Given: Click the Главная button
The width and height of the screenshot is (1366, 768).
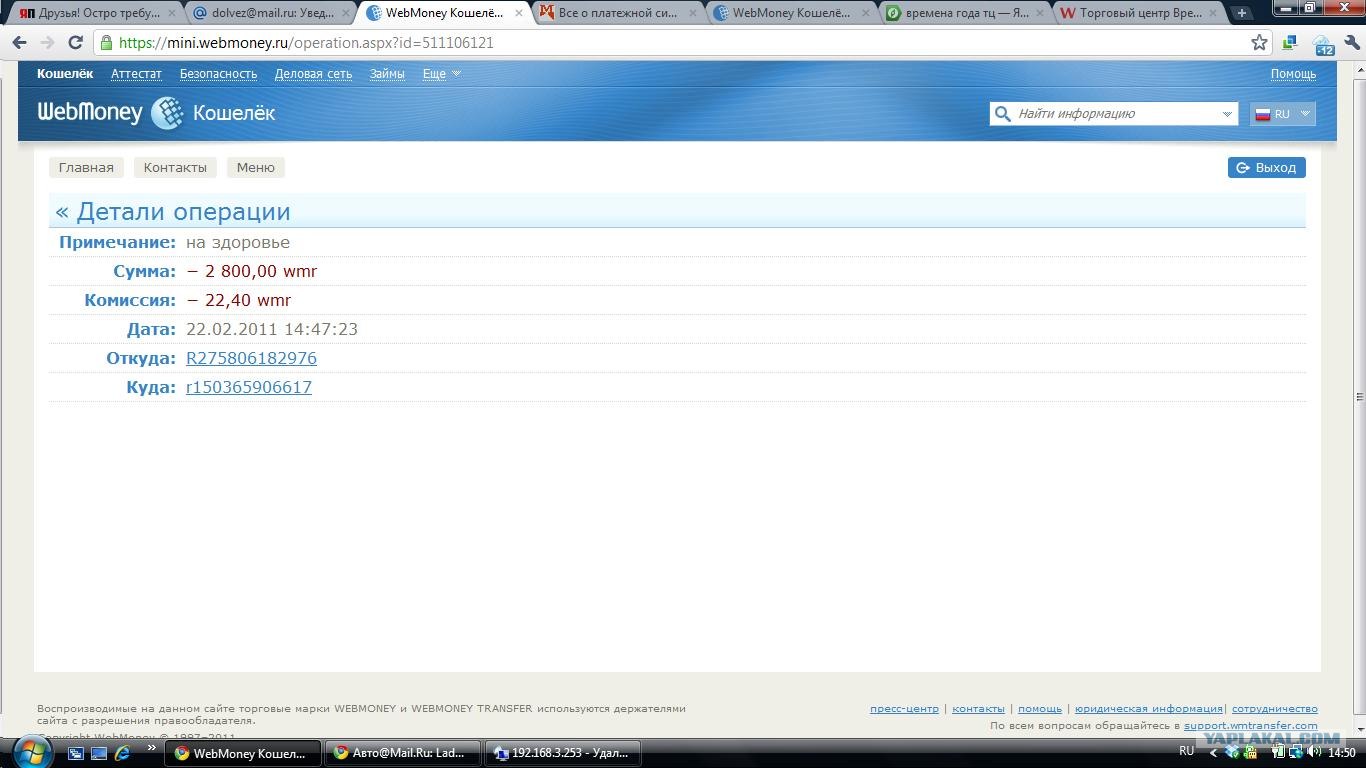Looking at the screenshot, I should tap(86, 167).
